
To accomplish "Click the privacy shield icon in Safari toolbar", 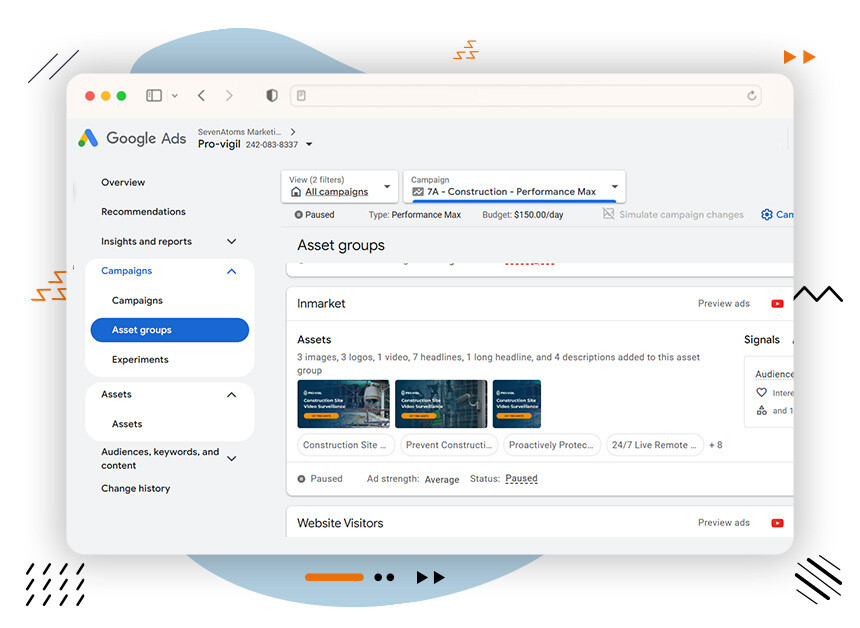I will click(271, 95).
